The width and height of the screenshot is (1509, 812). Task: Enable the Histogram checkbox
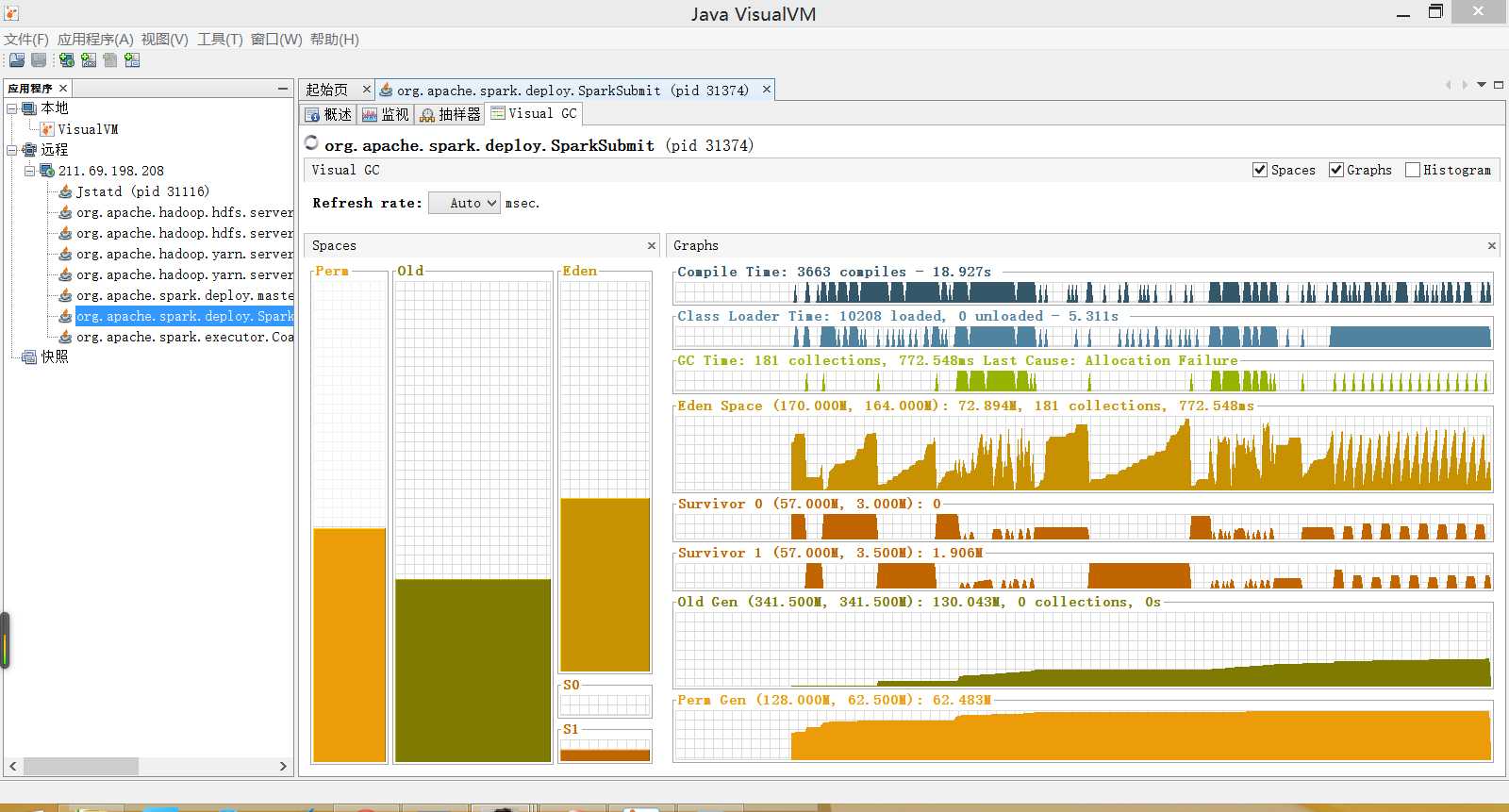(1413, 170)
